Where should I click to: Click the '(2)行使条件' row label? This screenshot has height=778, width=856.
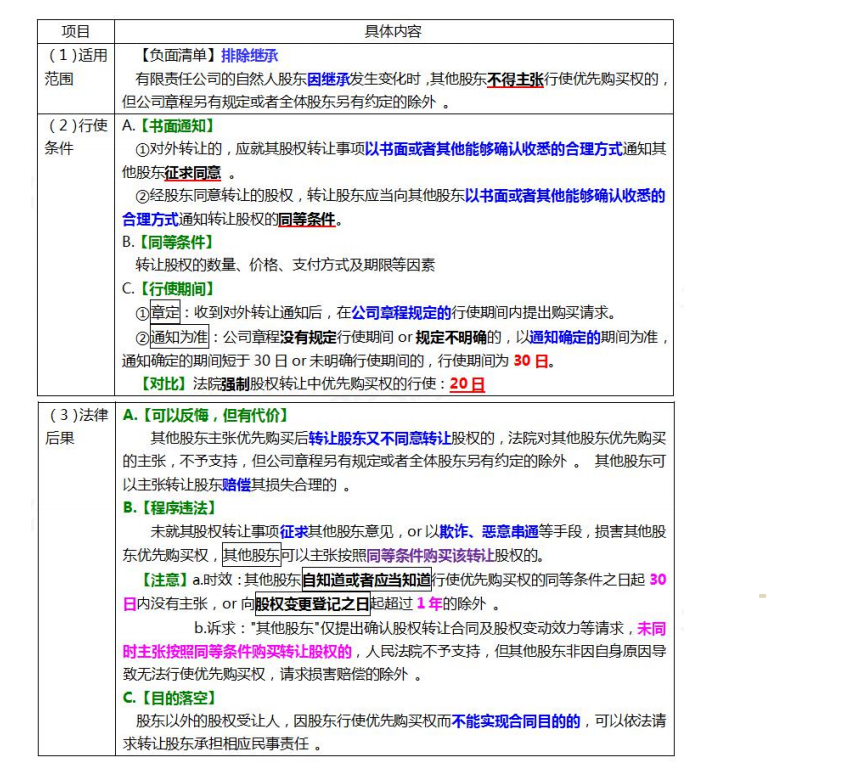coord(76,136)
